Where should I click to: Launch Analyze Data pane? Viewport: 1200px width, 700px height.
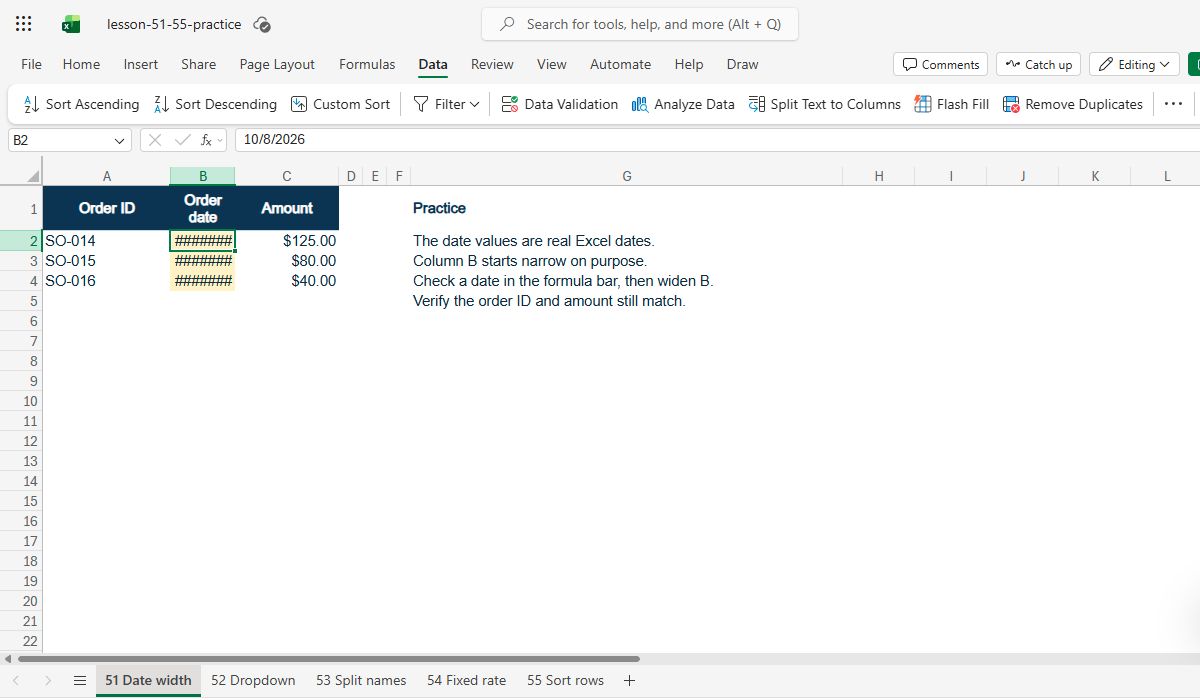(x=683, y=104)
